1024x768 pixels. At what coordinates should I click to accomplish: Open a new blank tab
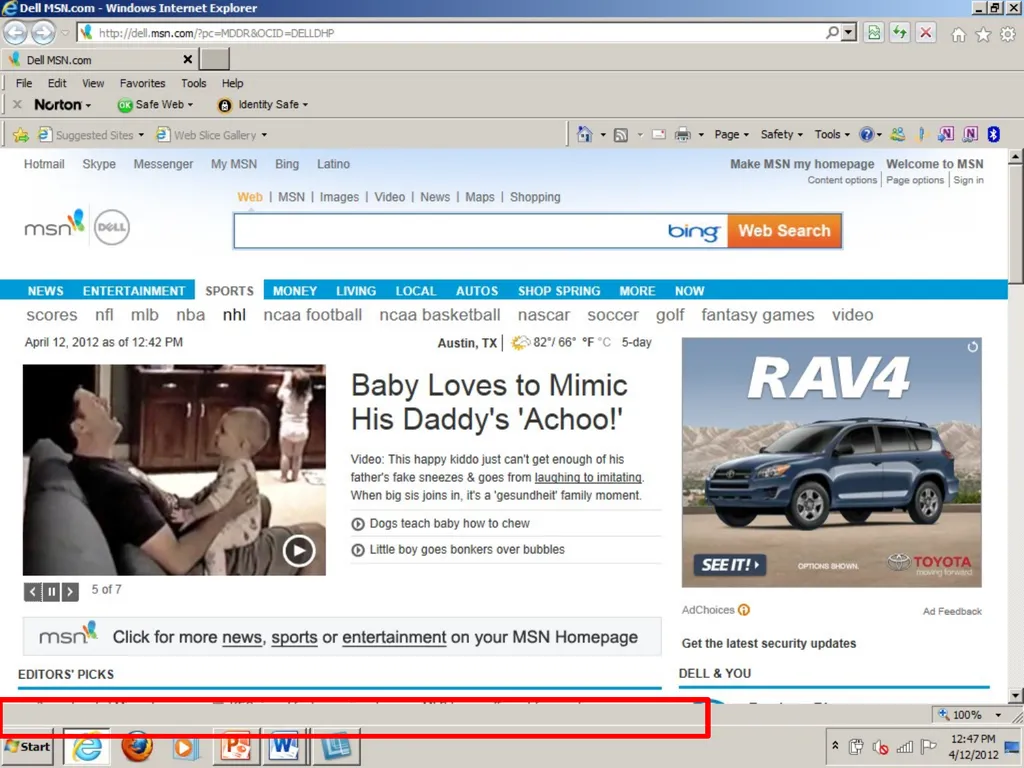pyautogui.click(x=214, y=59)
